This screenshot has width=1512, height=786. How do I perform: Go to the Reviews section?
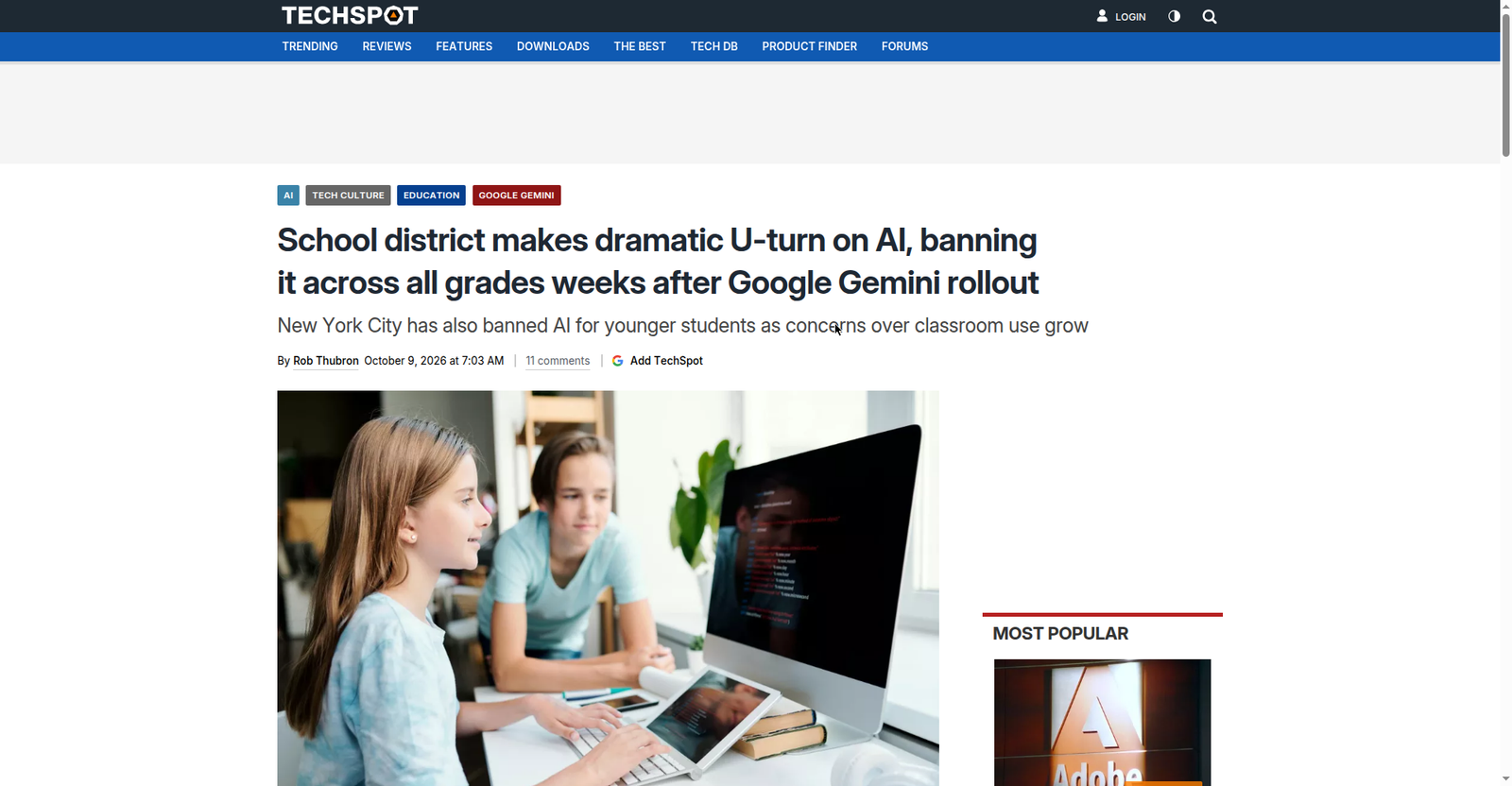click(x=387, y=46)
